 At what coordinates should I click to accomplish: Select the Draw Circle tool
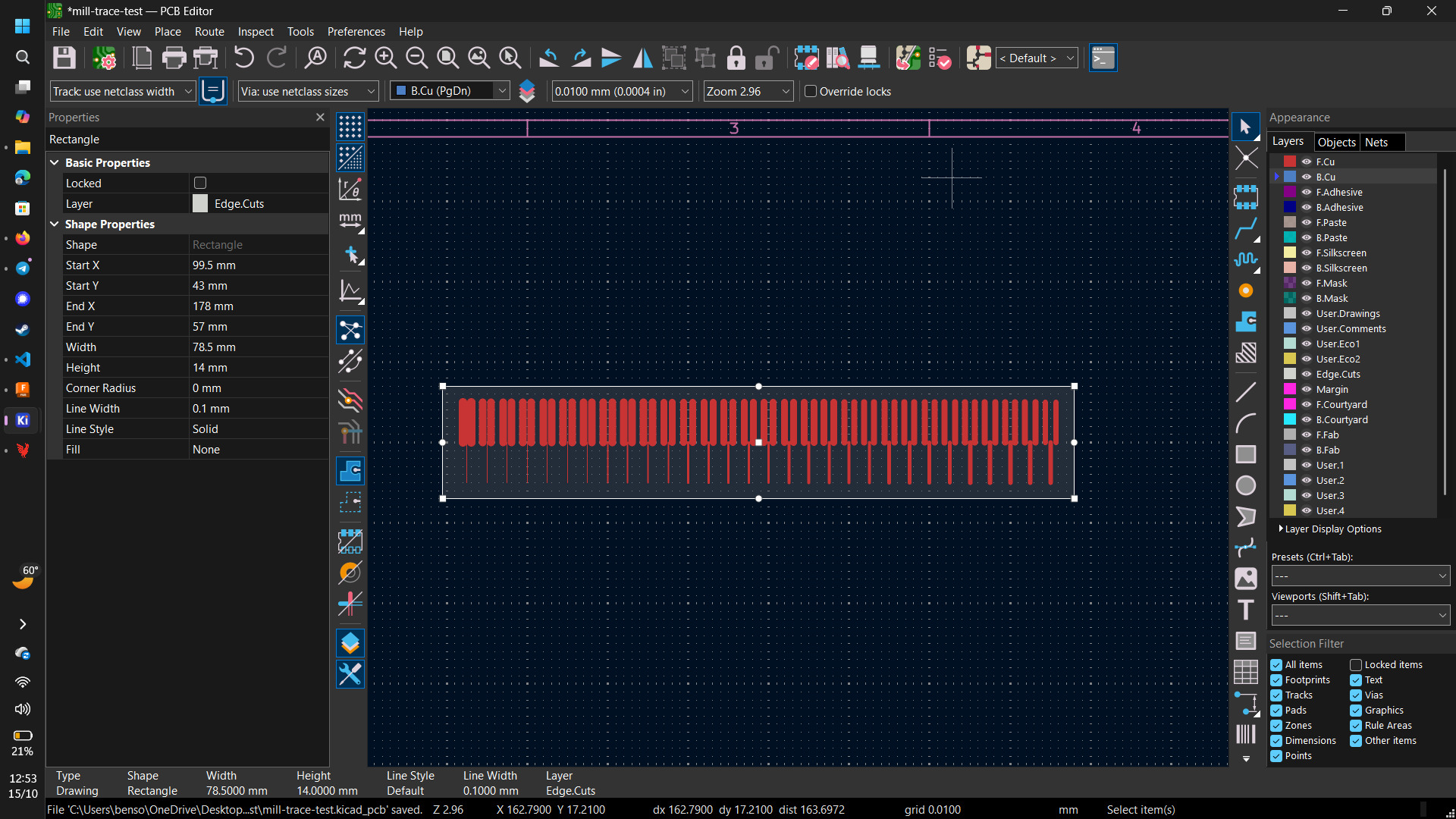click(1245, 485)
